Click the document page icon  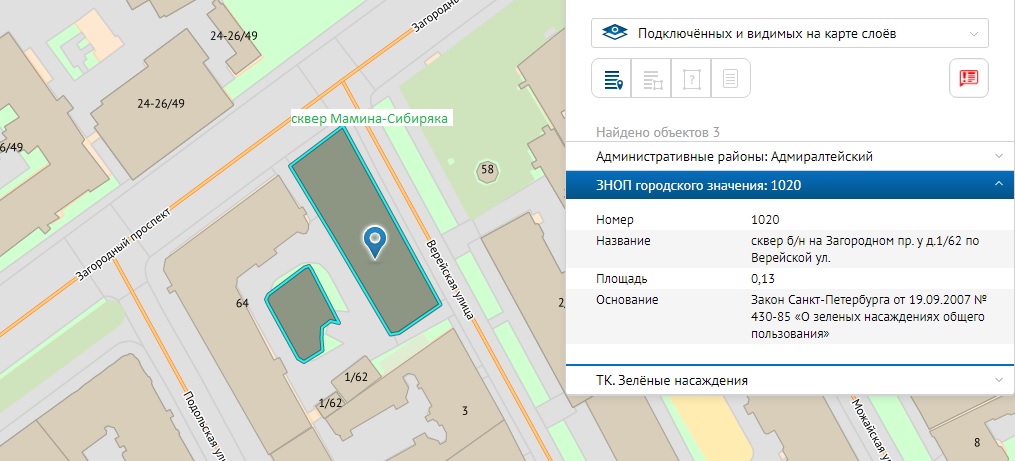point(731,79)
